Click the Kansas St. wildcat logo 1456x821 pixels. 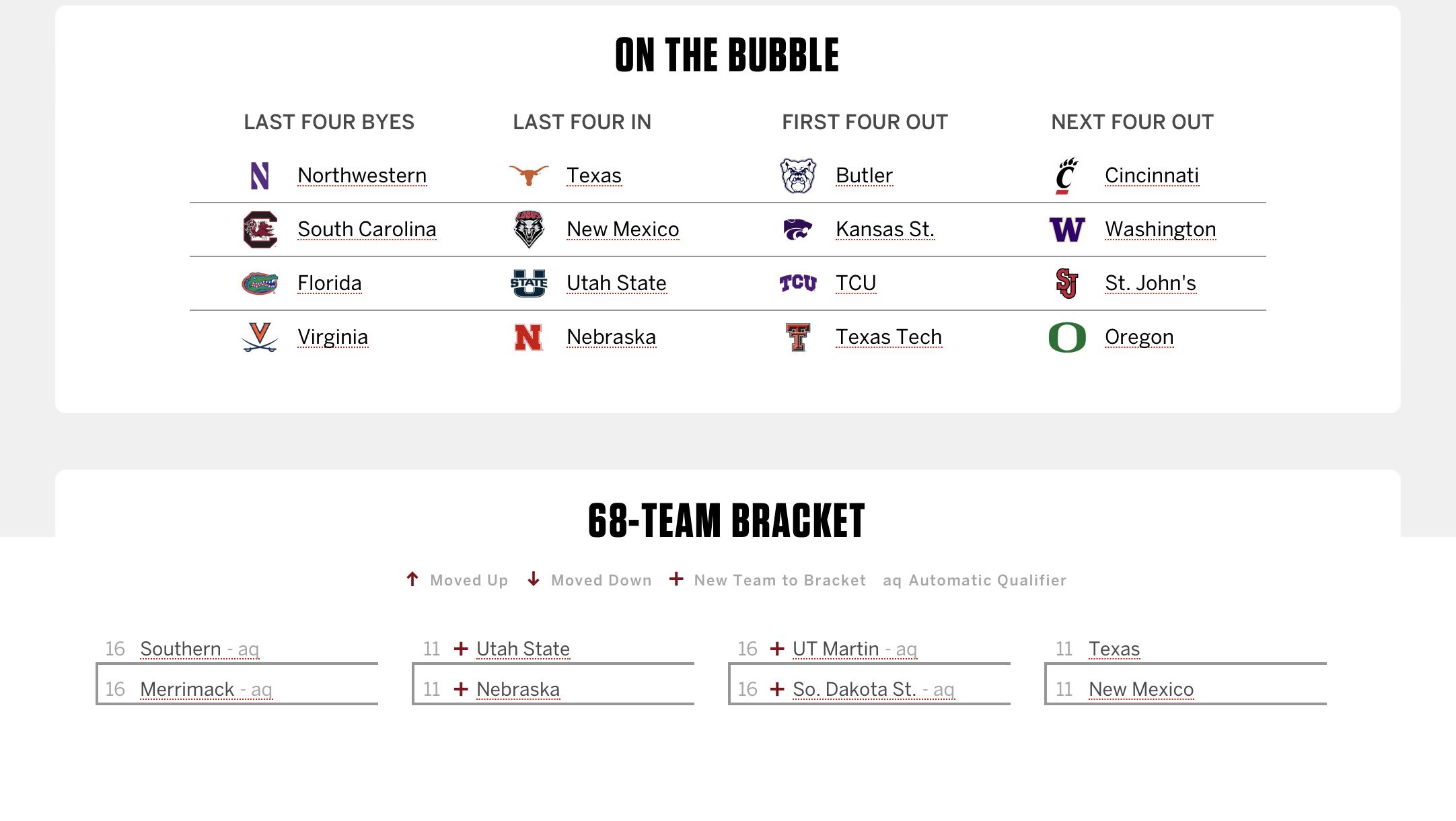(798, 229)
